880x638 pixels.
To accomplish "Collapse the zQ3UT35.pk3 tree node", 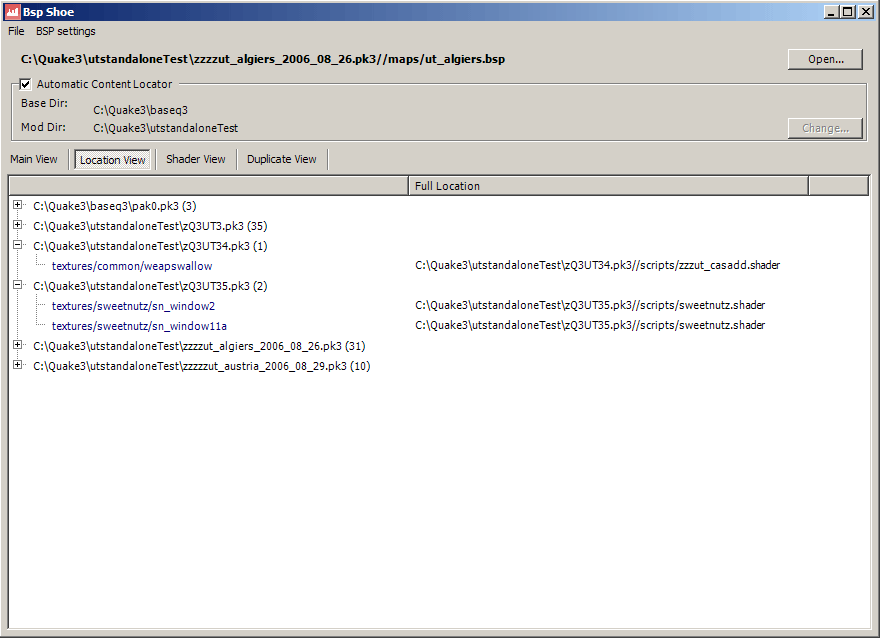I will pos(18,285).
